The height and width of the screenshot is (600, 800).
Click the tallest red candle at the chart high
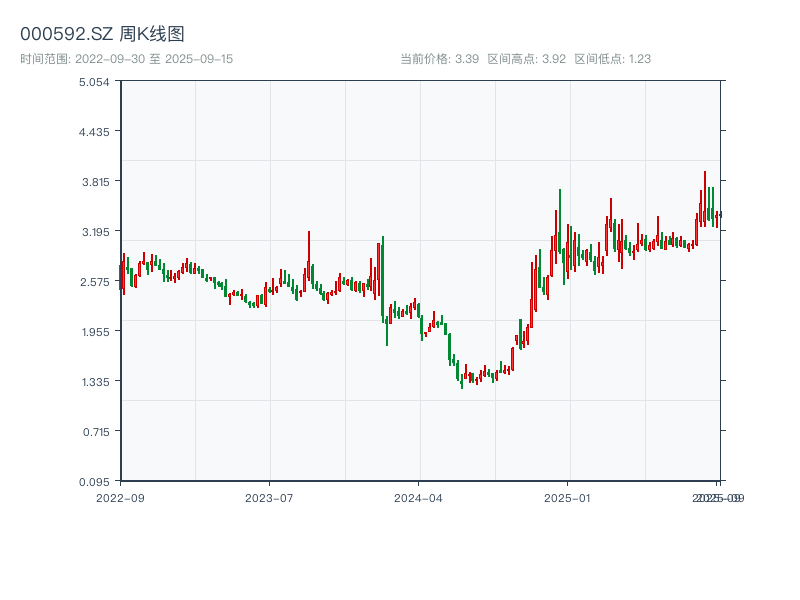pyautogui.click(x=705, y=198)
